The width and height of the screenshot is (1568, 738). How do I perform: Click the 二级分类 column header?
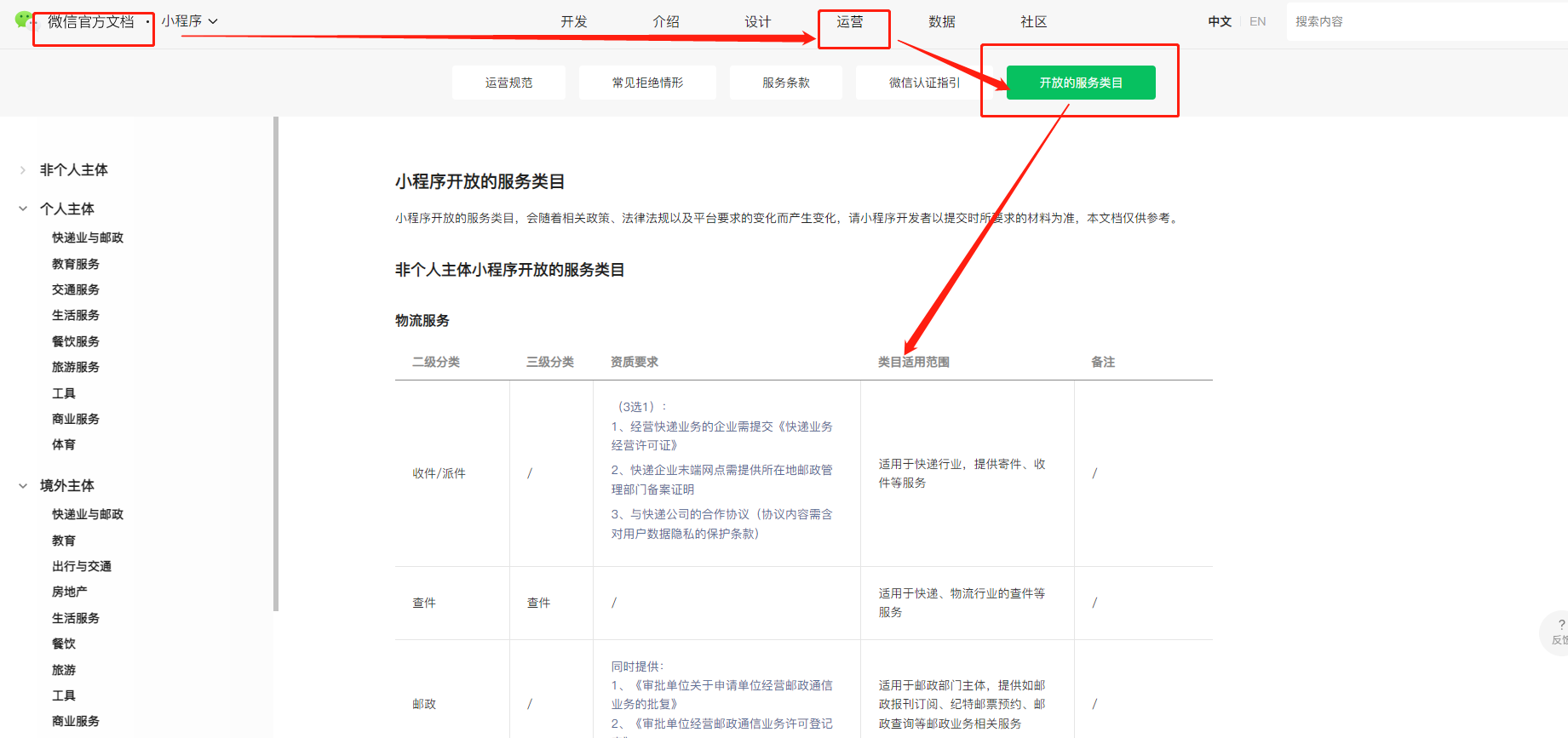(x=436, y=362)
